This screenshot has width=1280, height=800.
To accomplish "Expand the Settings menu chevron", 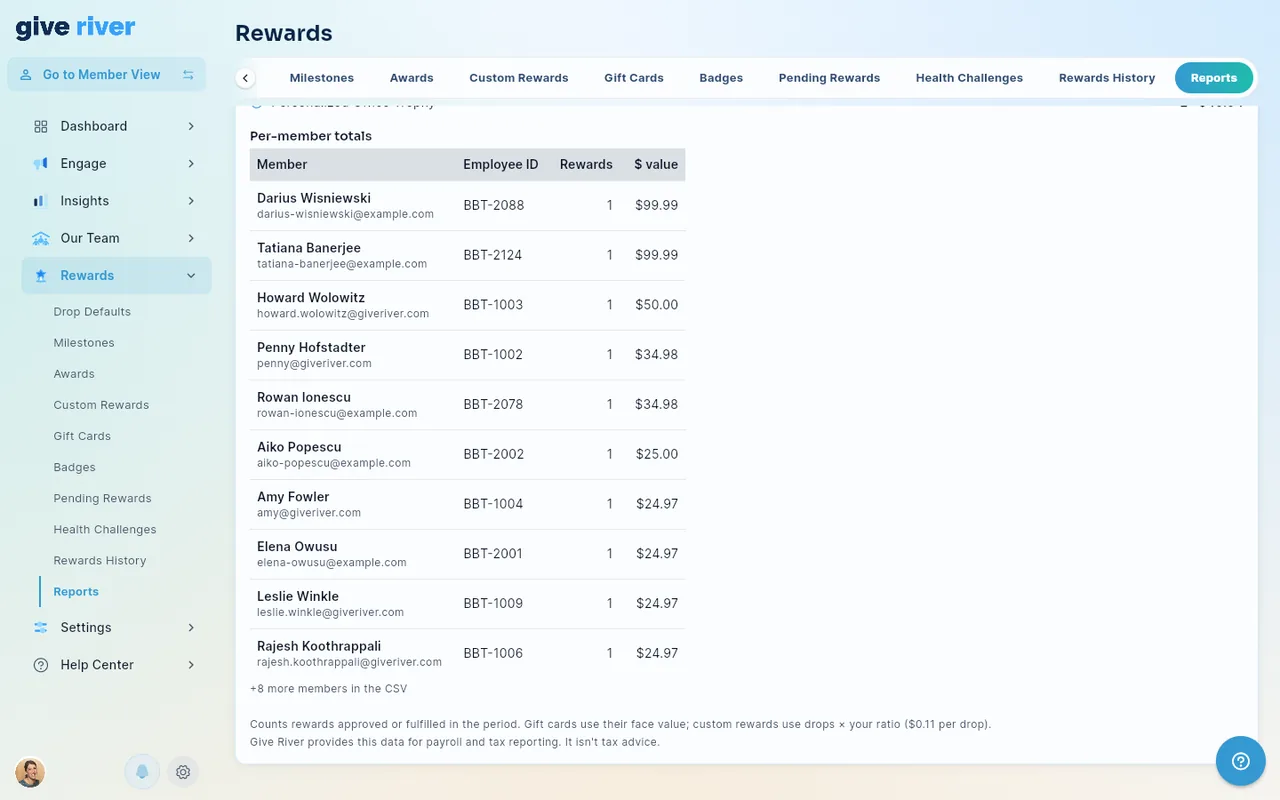I will [x=191, y=628].
